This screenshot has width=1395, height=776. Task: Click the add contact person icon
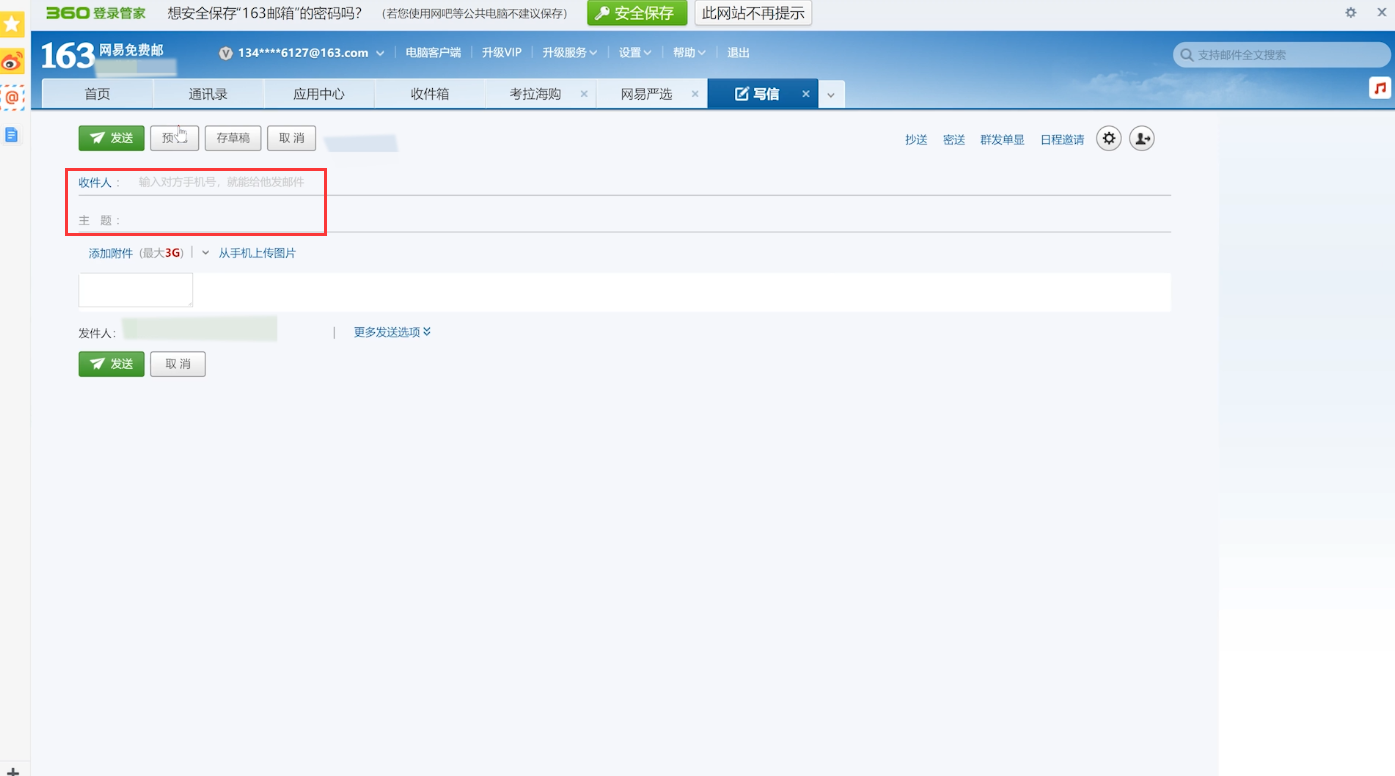pyautogui.click(x=1142, y=139)
